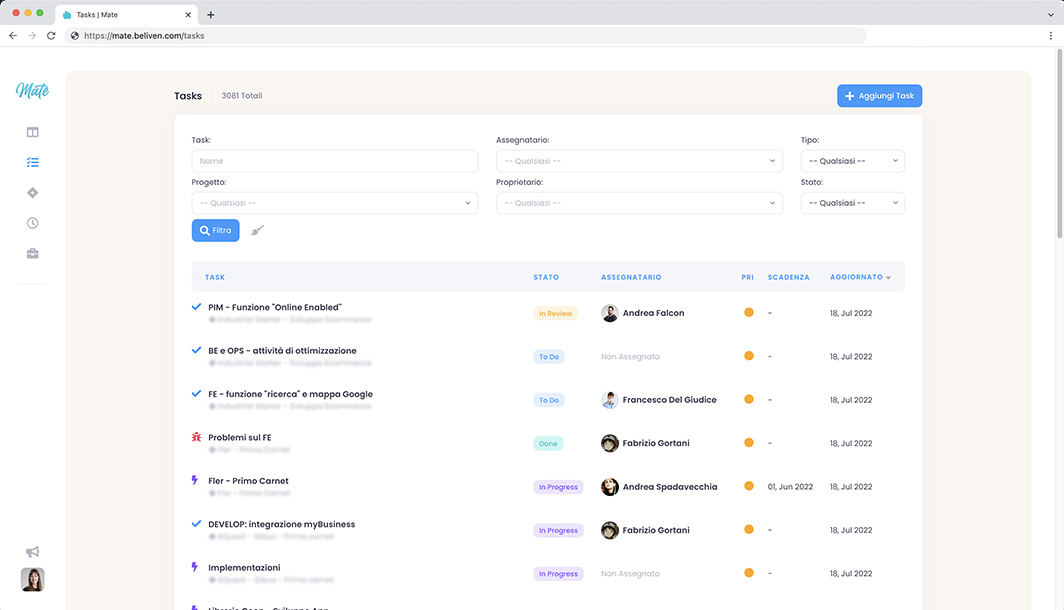The height and width of the screenshot is (610, 1064).
Task: Sort by the Assegnatario column header
Action: (x=631, y=277)
